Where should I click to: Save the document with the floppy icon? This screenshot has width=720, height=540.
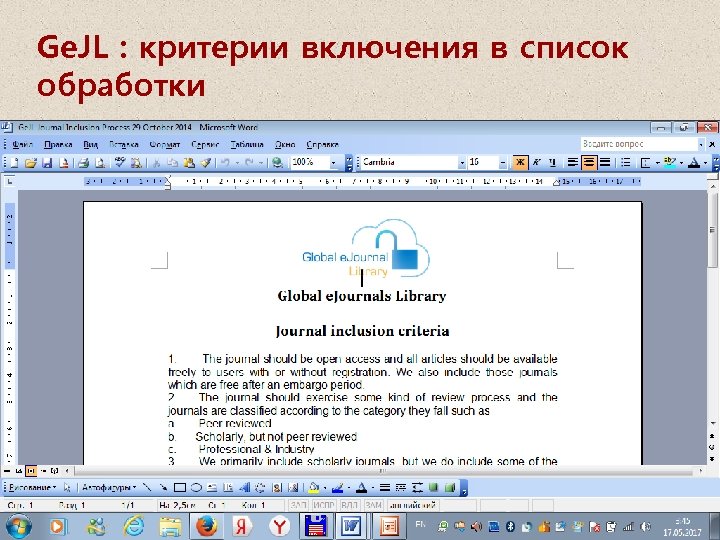(x=47, y=162)
